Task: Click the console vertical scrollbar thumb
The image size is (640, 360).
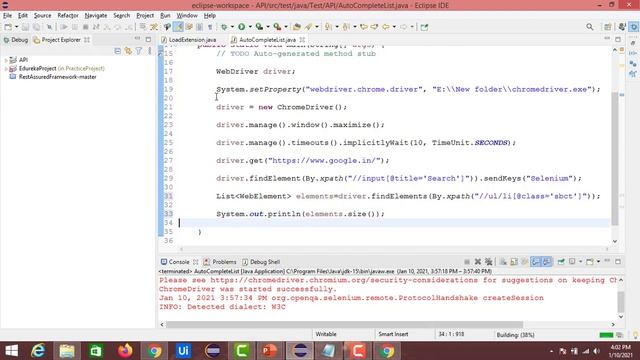Action: [x=621, y=302]
